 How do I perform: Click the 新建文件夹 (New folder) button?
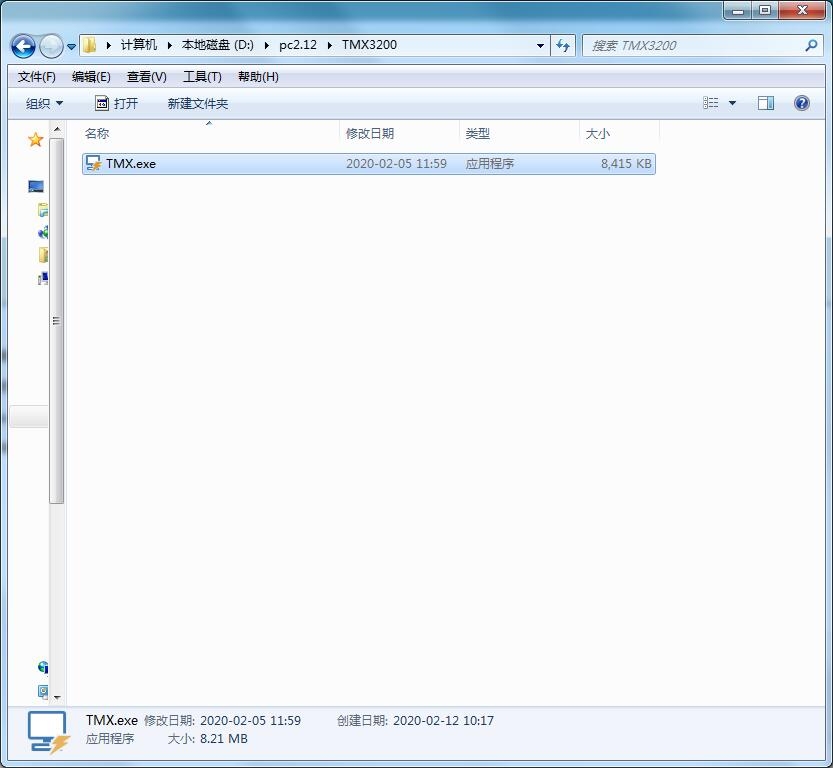click(198, 103)
